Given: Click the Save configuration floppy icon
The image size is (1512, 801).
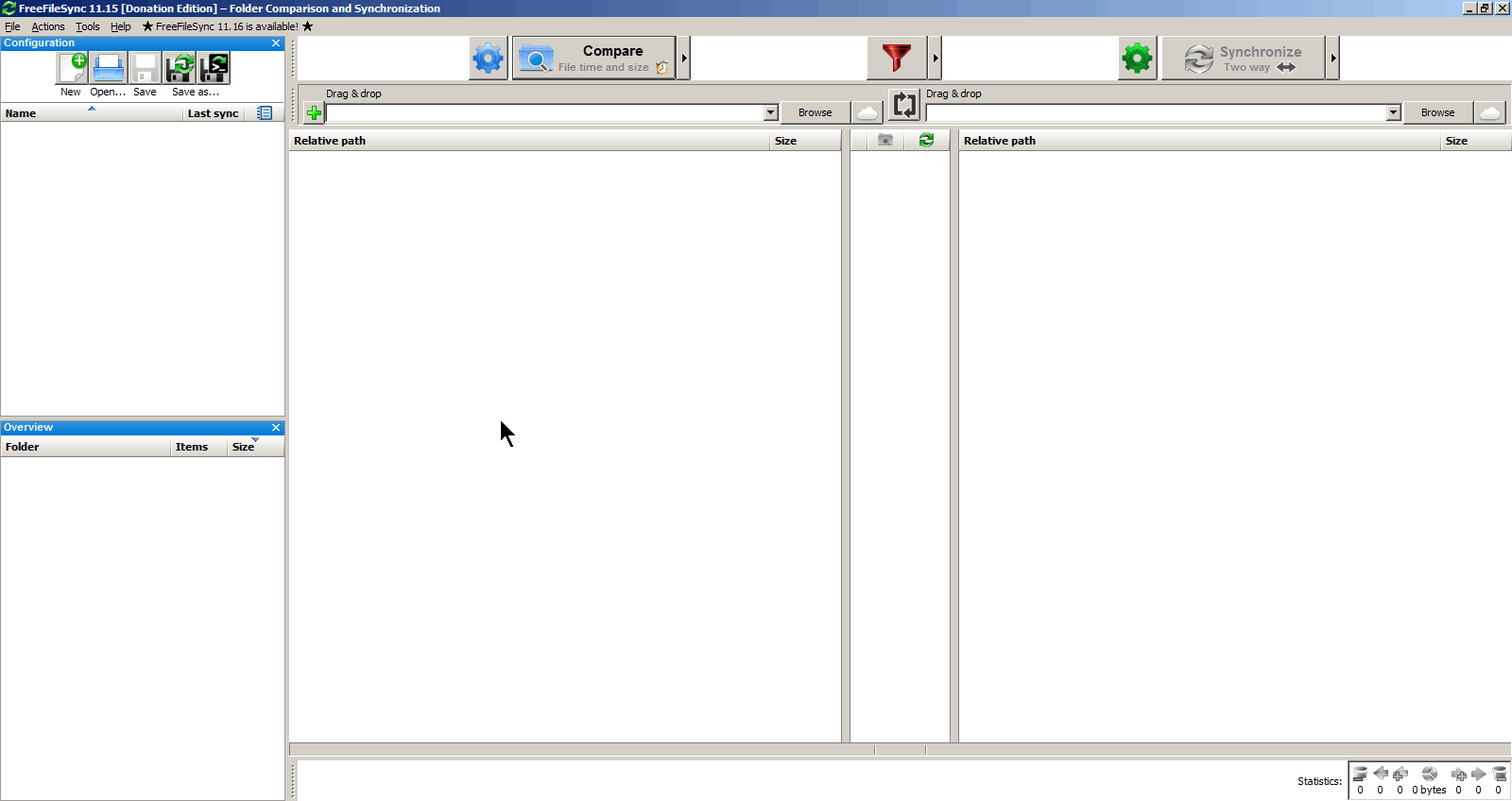Looking at the screenshot, I should [145, 68].
